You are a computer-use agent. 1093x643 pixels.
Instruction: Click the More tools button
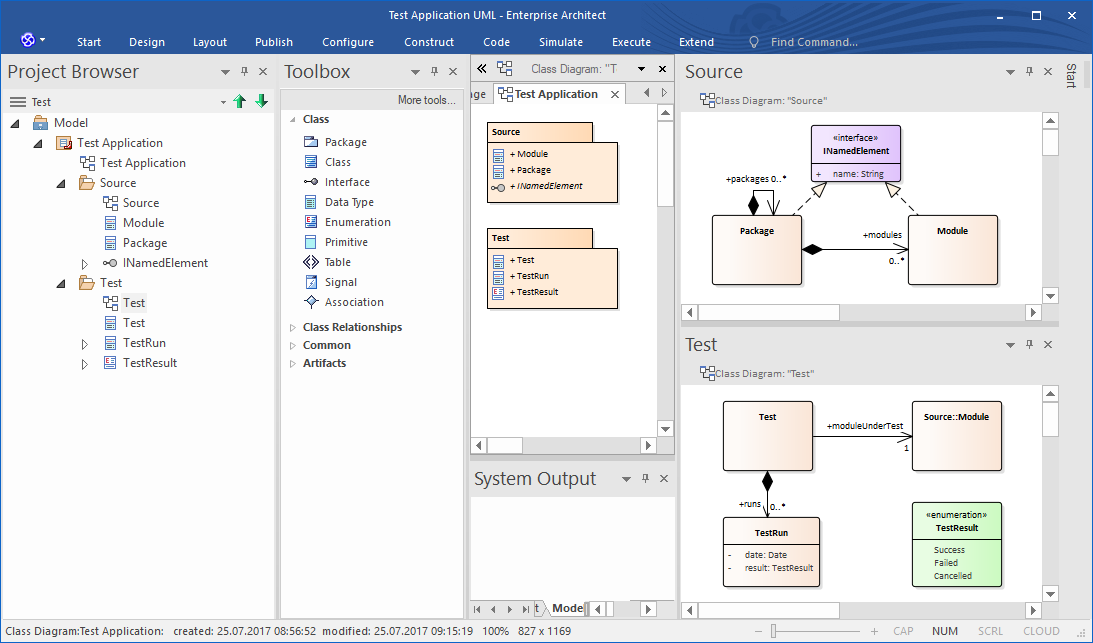(426, 100)
